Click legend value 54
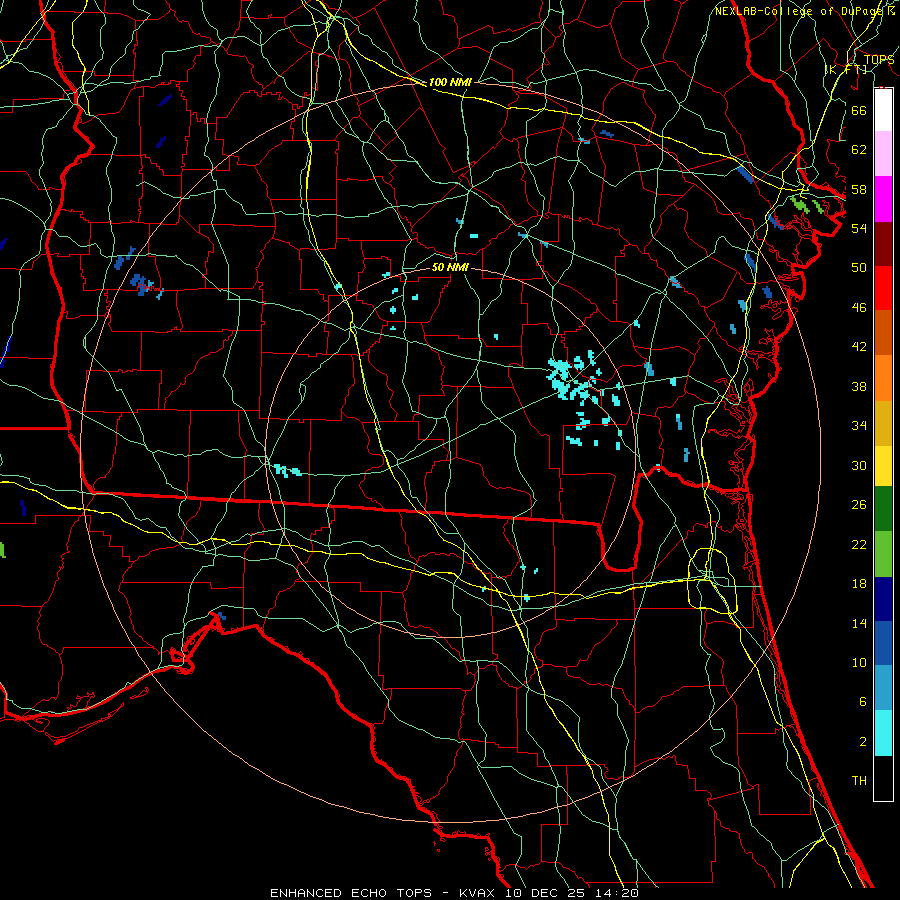This screenshot has height=900, width=900. pyautogui.click(x=859, y=228)
